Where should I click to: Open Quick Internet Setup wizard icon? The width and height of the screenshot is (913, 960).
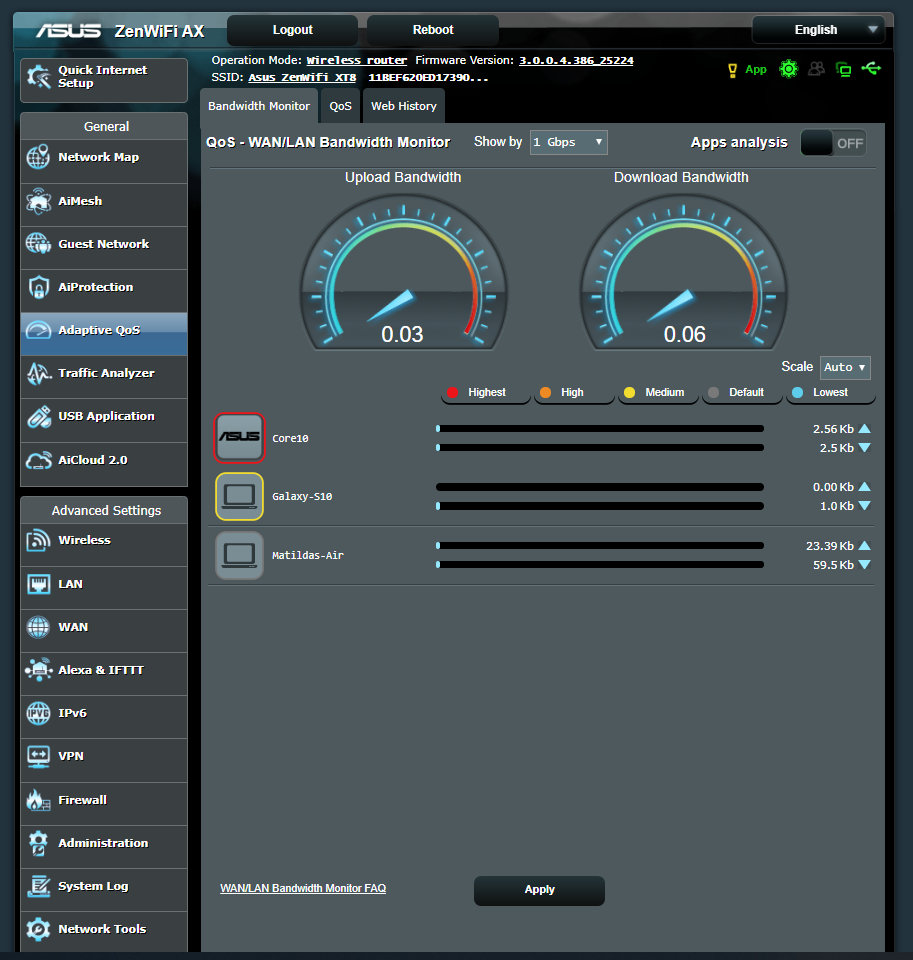click(39, 77)
